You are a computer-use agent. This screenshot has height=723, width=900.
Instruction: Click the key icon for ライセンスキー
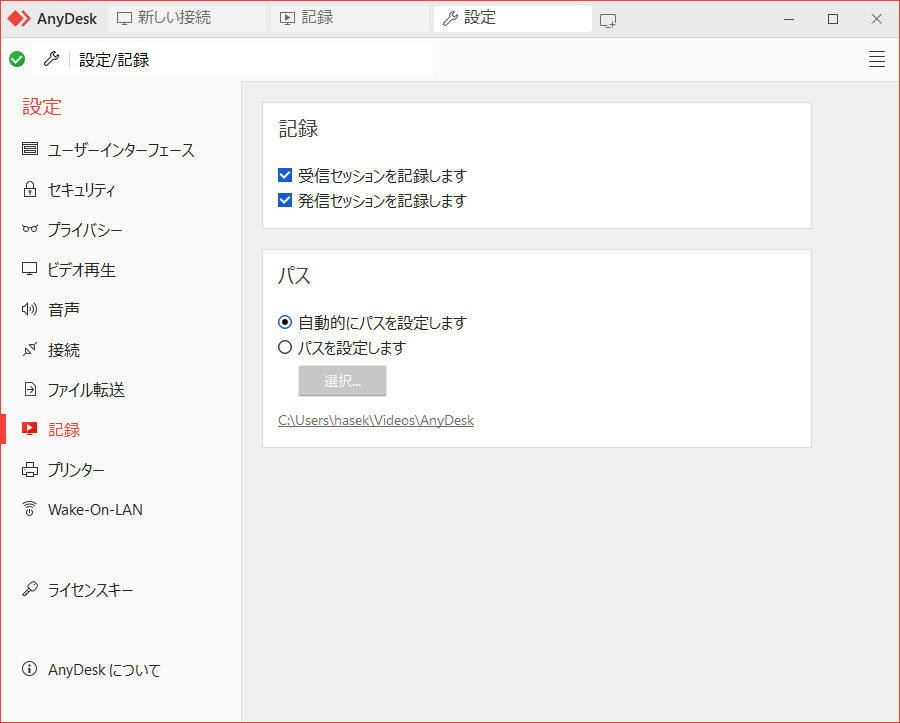point(30,589)
